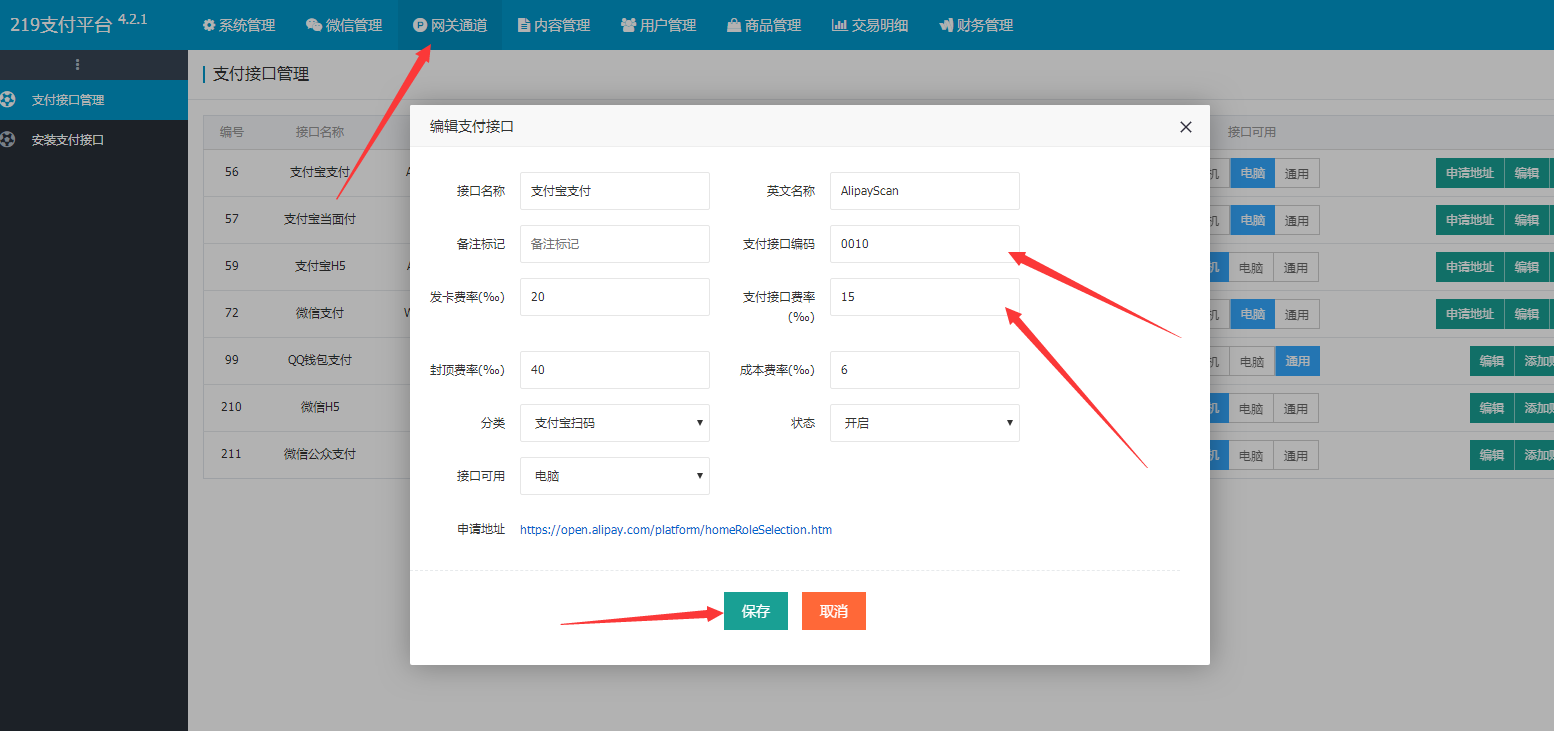Toggle 通用 for row 211 微信公众支付
The height and width of the screenshot is (731, 1554).
pos(1297,455)
